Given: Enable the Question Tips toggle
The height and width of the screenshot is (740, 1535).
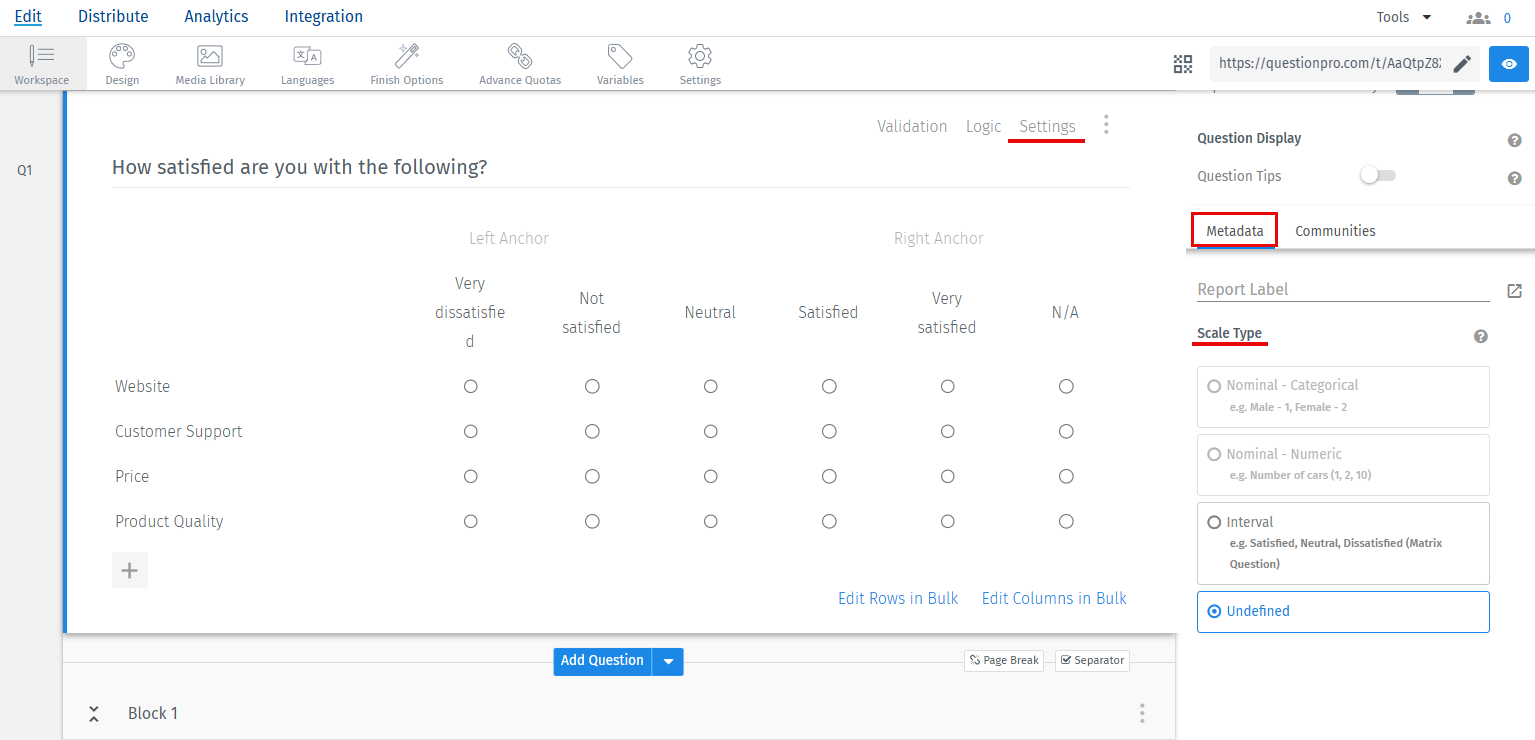Looking at the screenshot, I should (1377, 175).
